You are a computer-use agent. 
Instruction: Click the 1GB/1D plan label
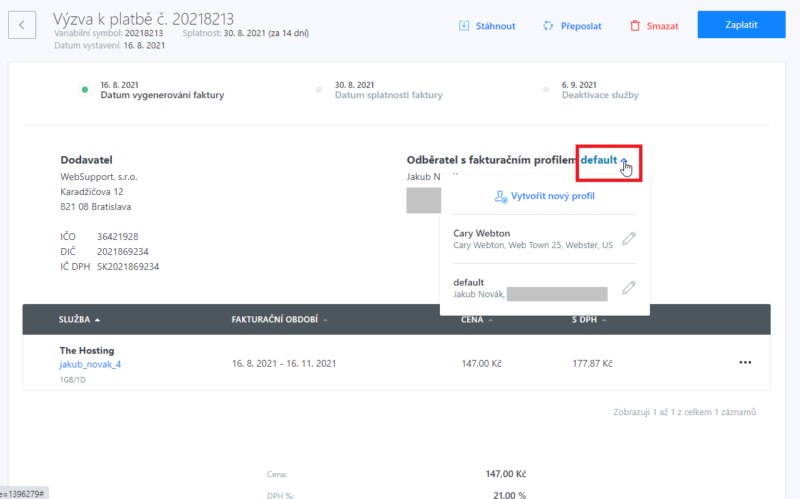(x=72, y=380)
